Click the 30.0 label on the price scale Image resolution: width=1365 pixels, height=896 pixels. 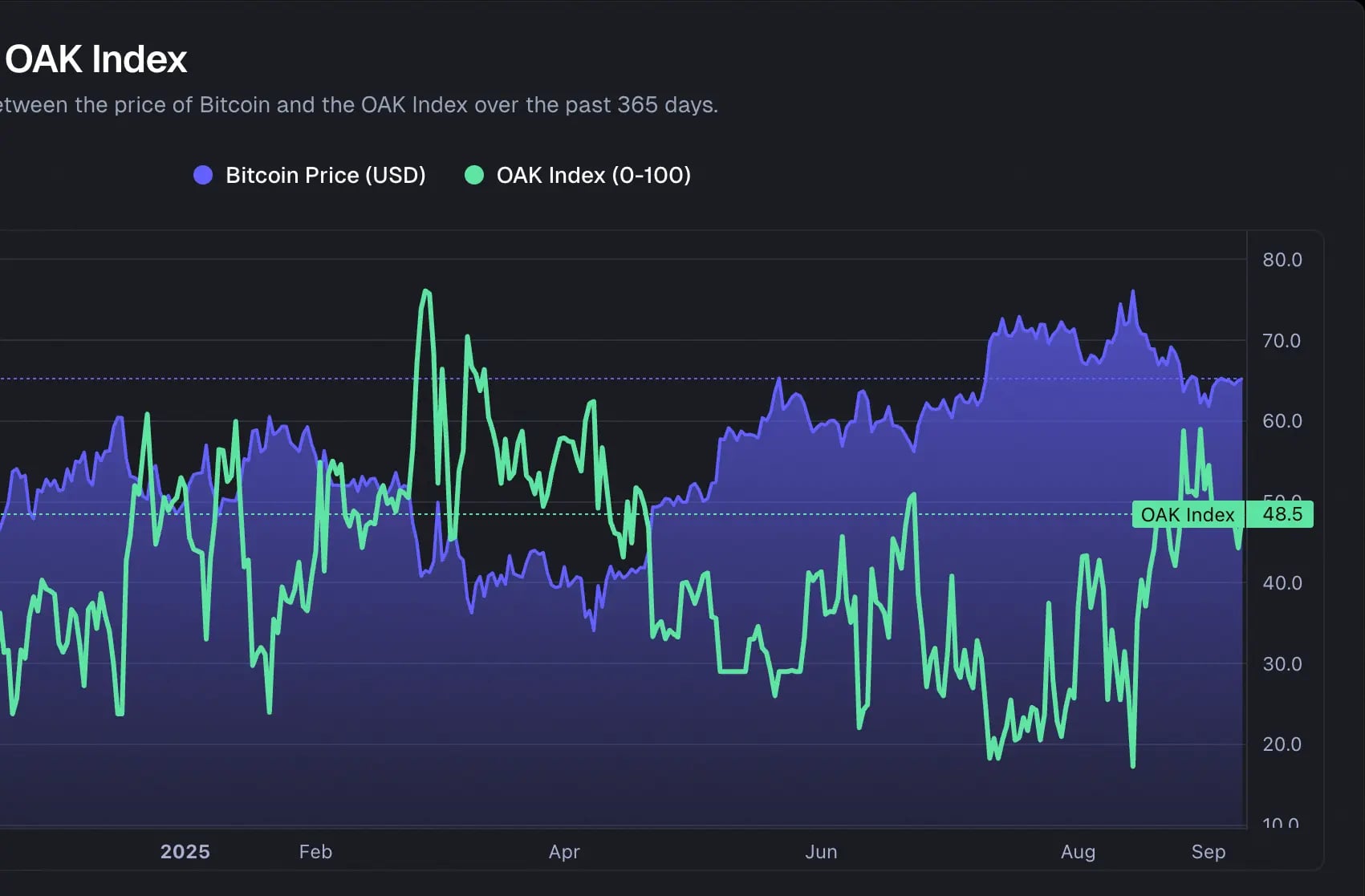(x=1282, y=664)
